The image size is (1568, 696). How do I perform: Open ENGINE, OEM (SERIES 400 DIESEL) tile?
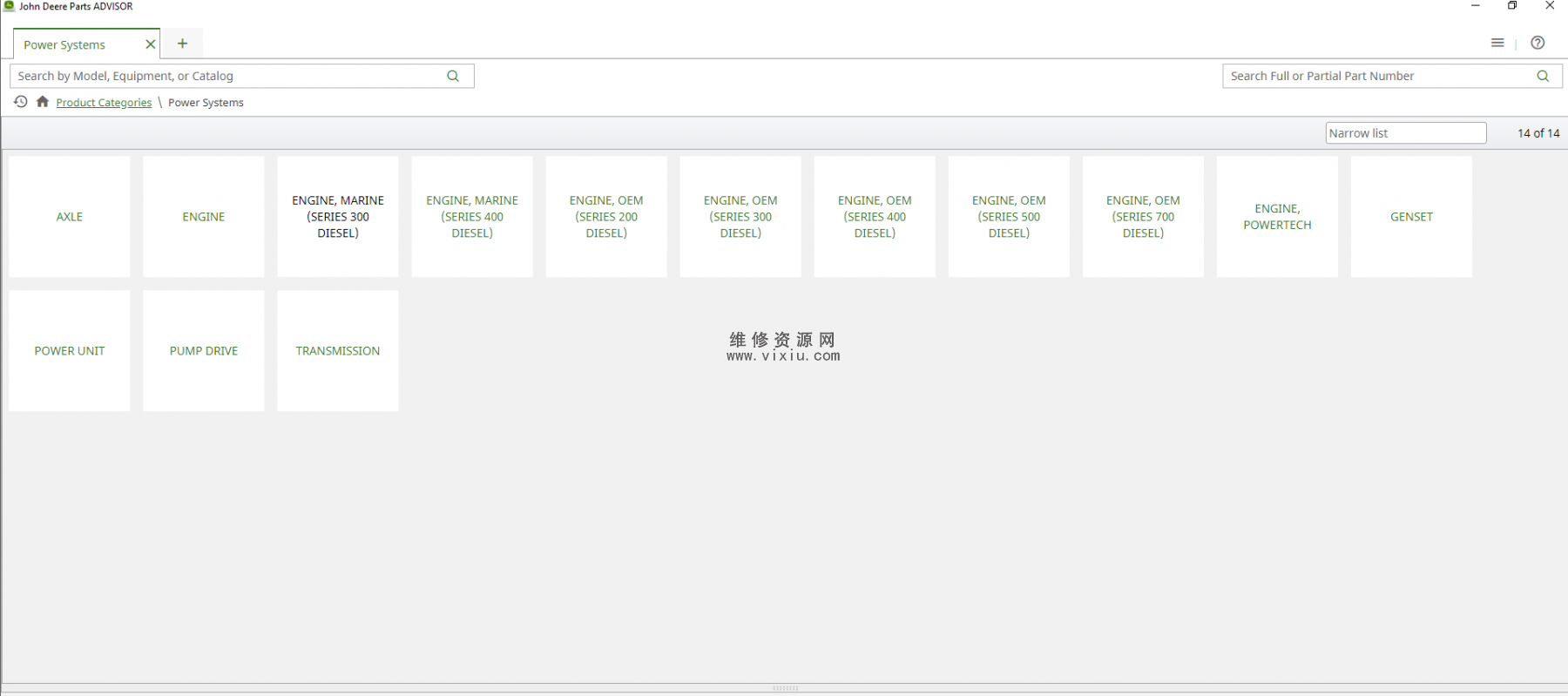tap(875, 217)
